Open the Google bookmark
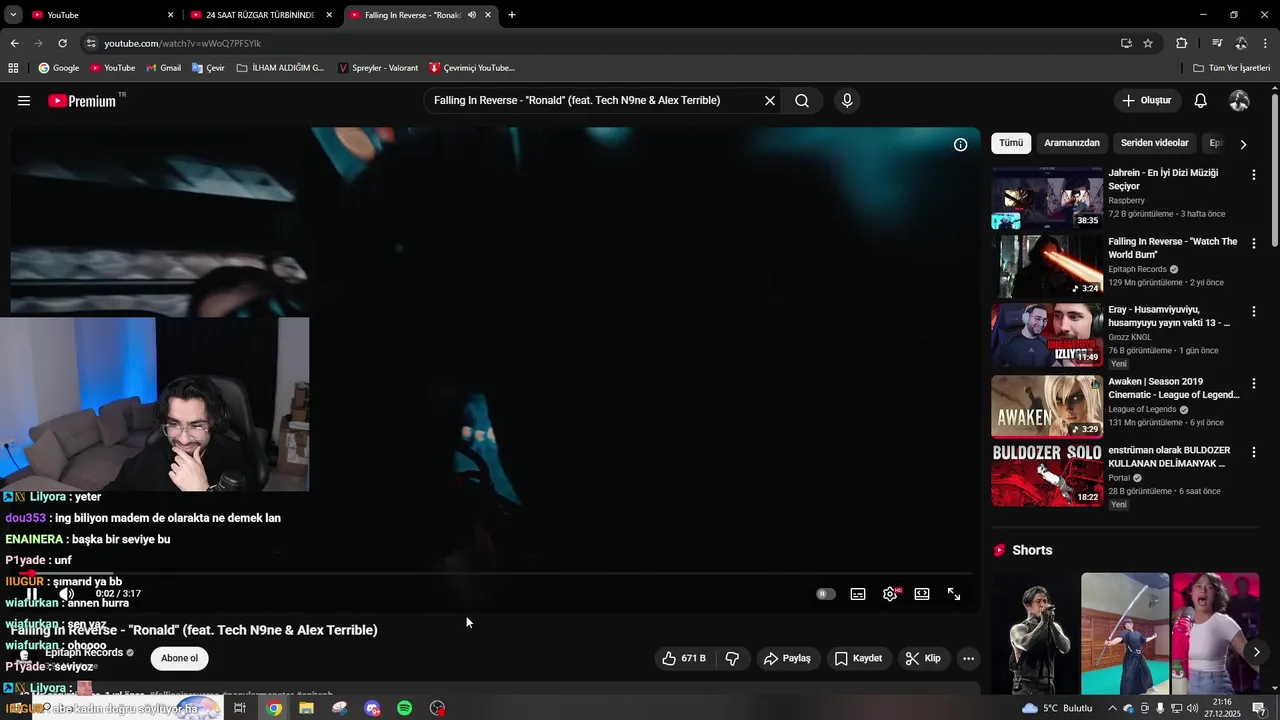Viewport: 1280px width, 720px height. [x=59, y=68]
